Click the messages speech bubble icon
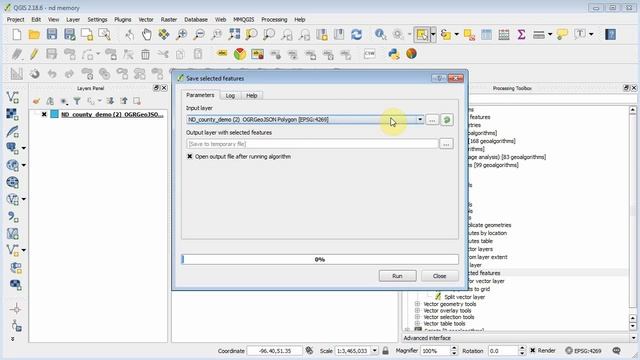This screenshot has height=360, width=640. (617, 351)
